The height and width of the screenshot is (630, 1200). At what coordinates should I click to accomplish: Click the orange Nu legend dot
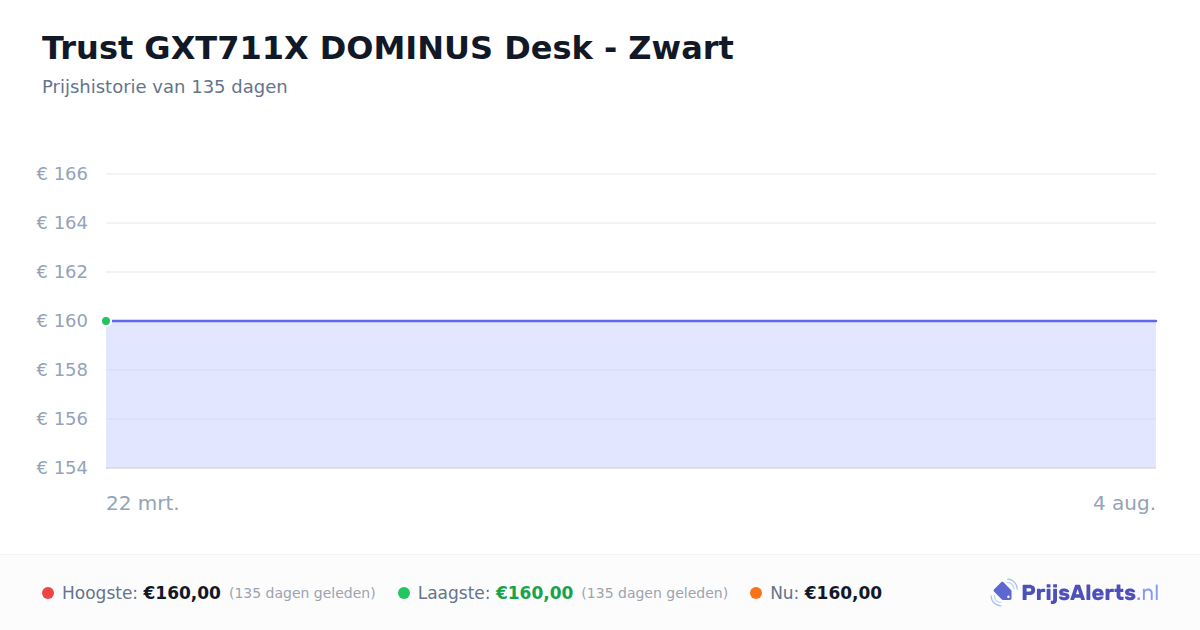[756, 593]
